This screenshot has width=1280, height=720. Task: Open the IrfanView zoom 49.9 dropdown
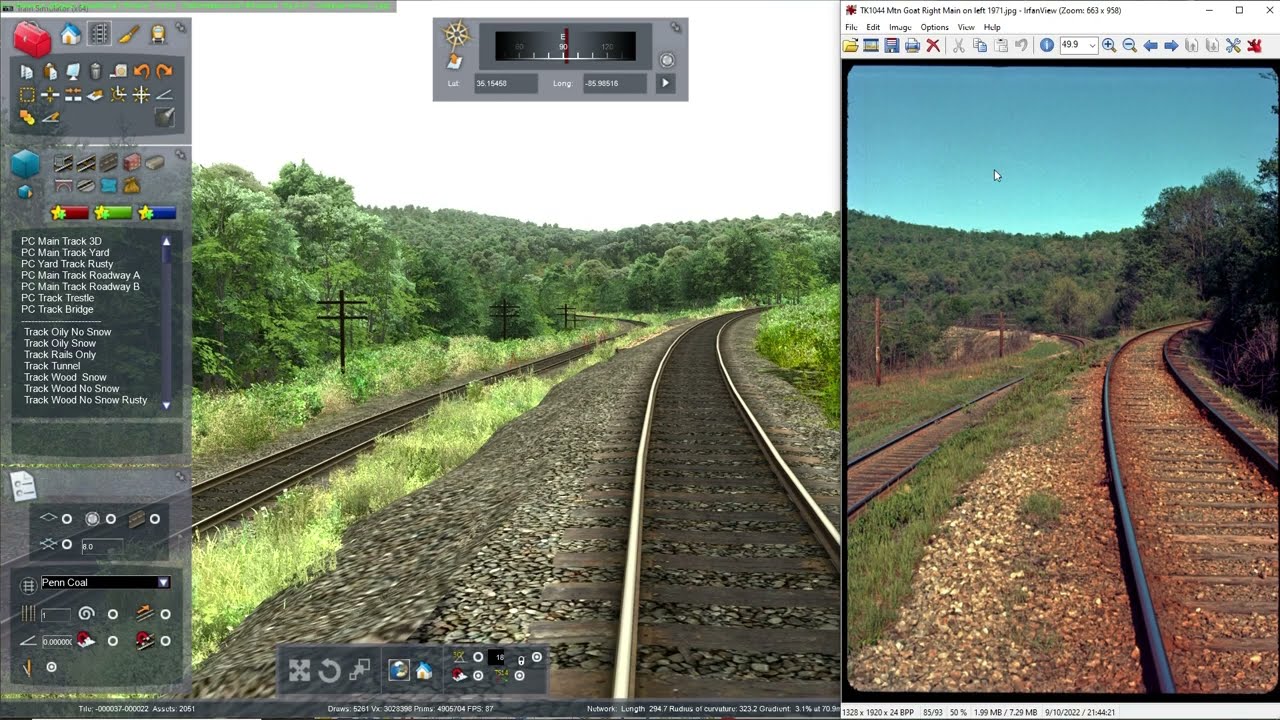[1091, 45]
